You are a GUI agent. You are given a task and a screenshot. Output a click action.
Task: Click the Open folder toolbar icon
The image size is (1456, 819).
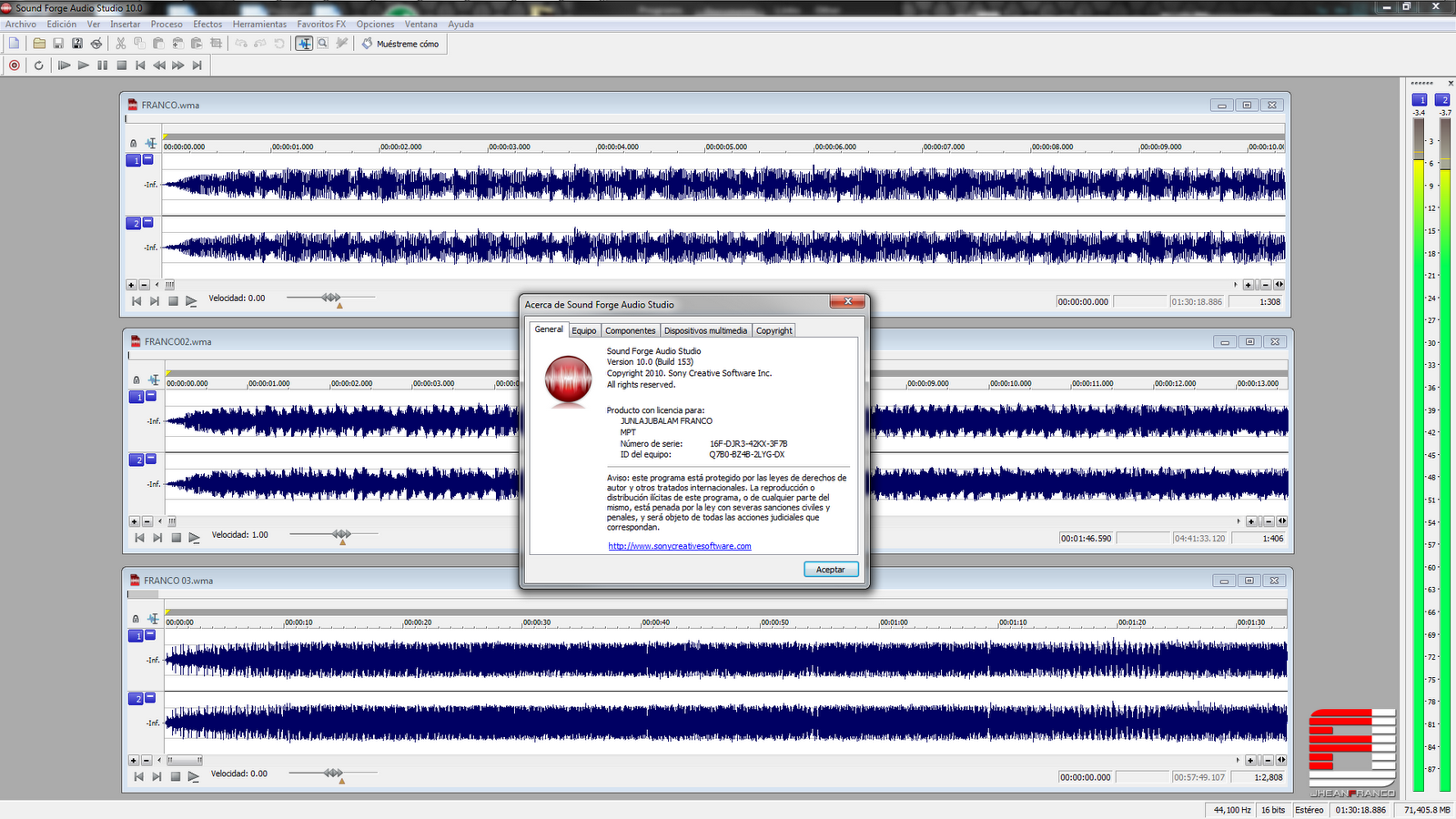[39, 43]
